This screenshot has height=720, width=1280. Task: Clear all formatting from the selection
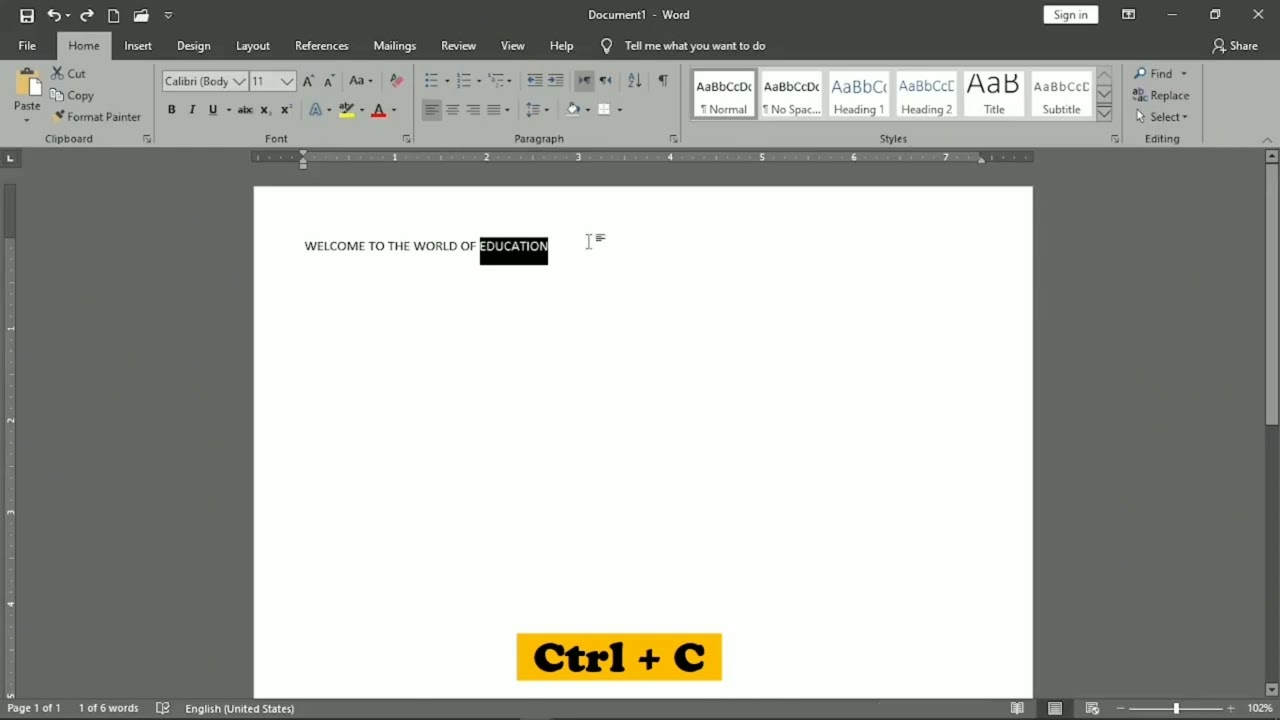pyautogui.click(x=397, y=81)
